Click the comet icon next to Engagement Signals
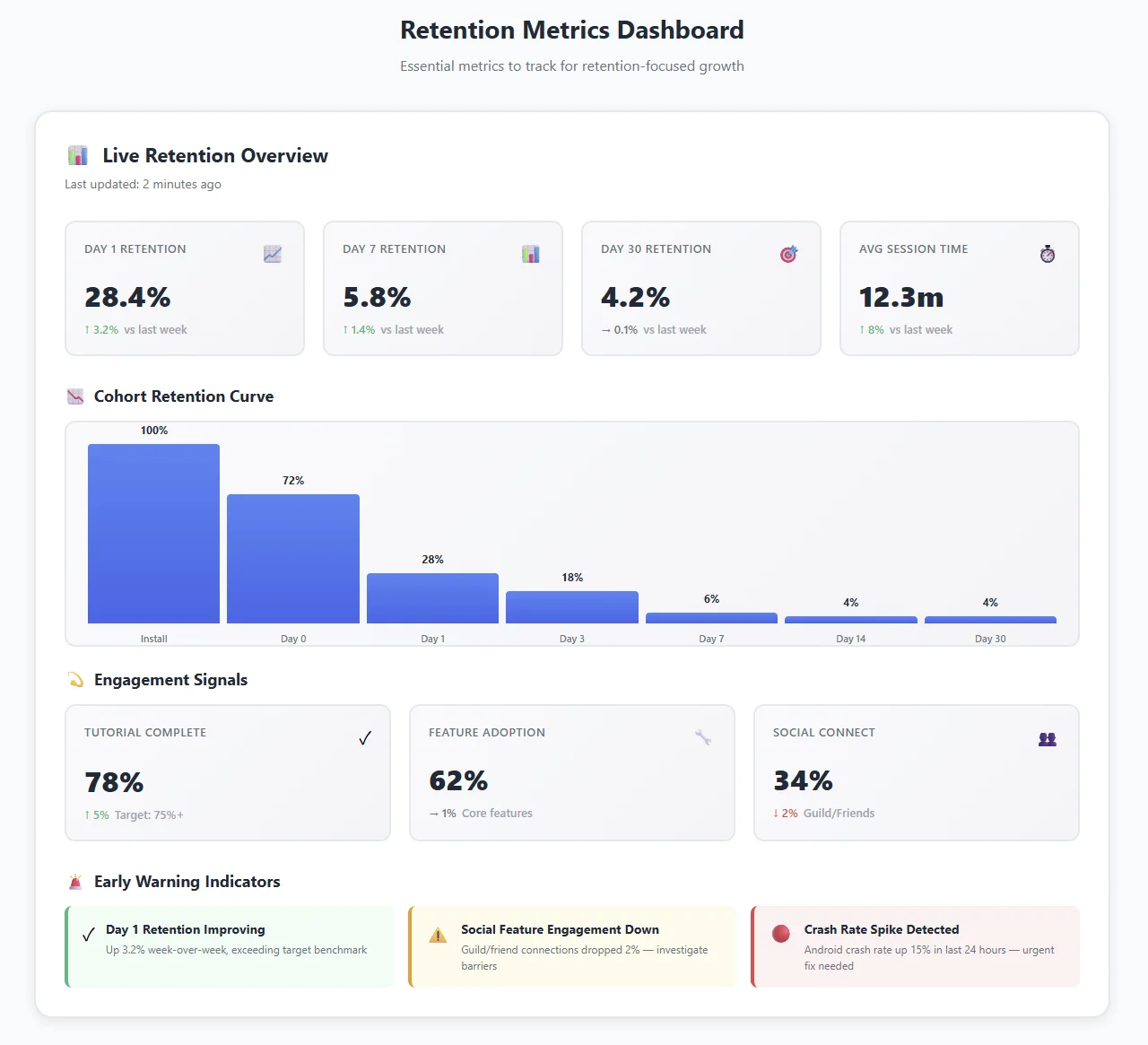This screenshot has width=1148, height=1045. [75, 679]
